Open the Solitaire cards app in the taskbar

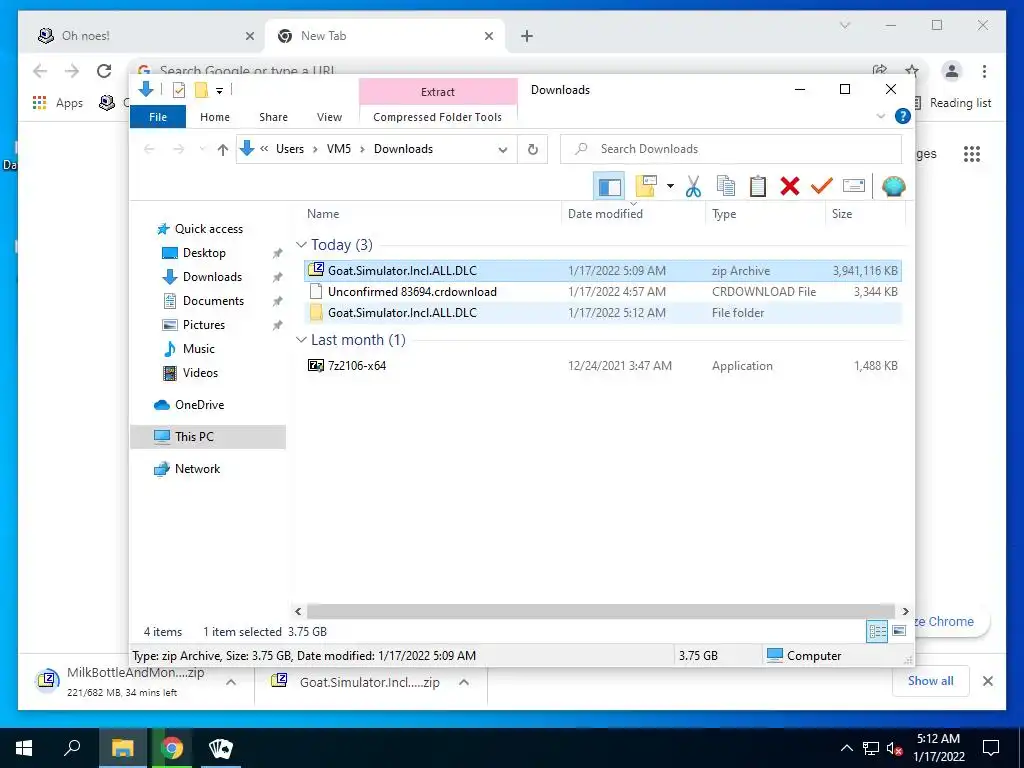point(221,748)
